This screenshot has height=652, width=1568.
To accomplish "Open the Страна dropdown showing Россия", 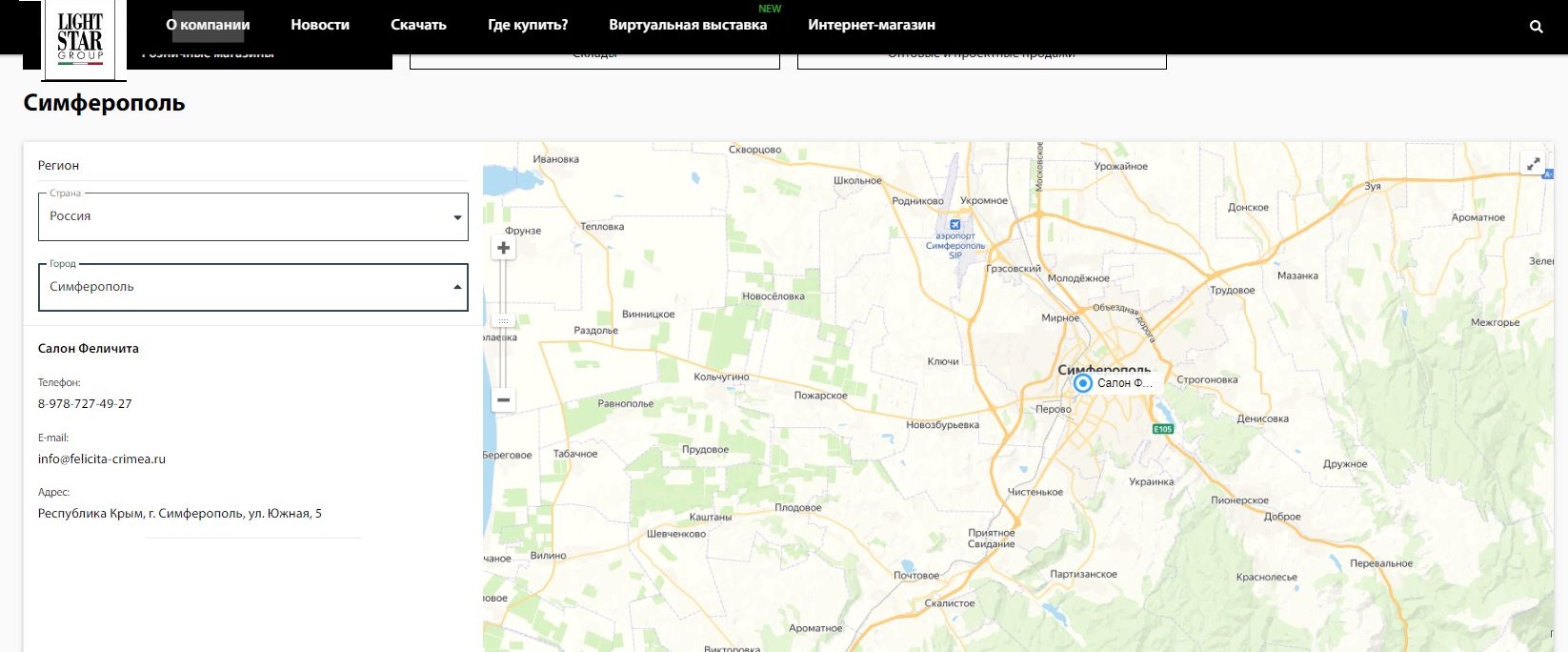I will coord(253,216).
